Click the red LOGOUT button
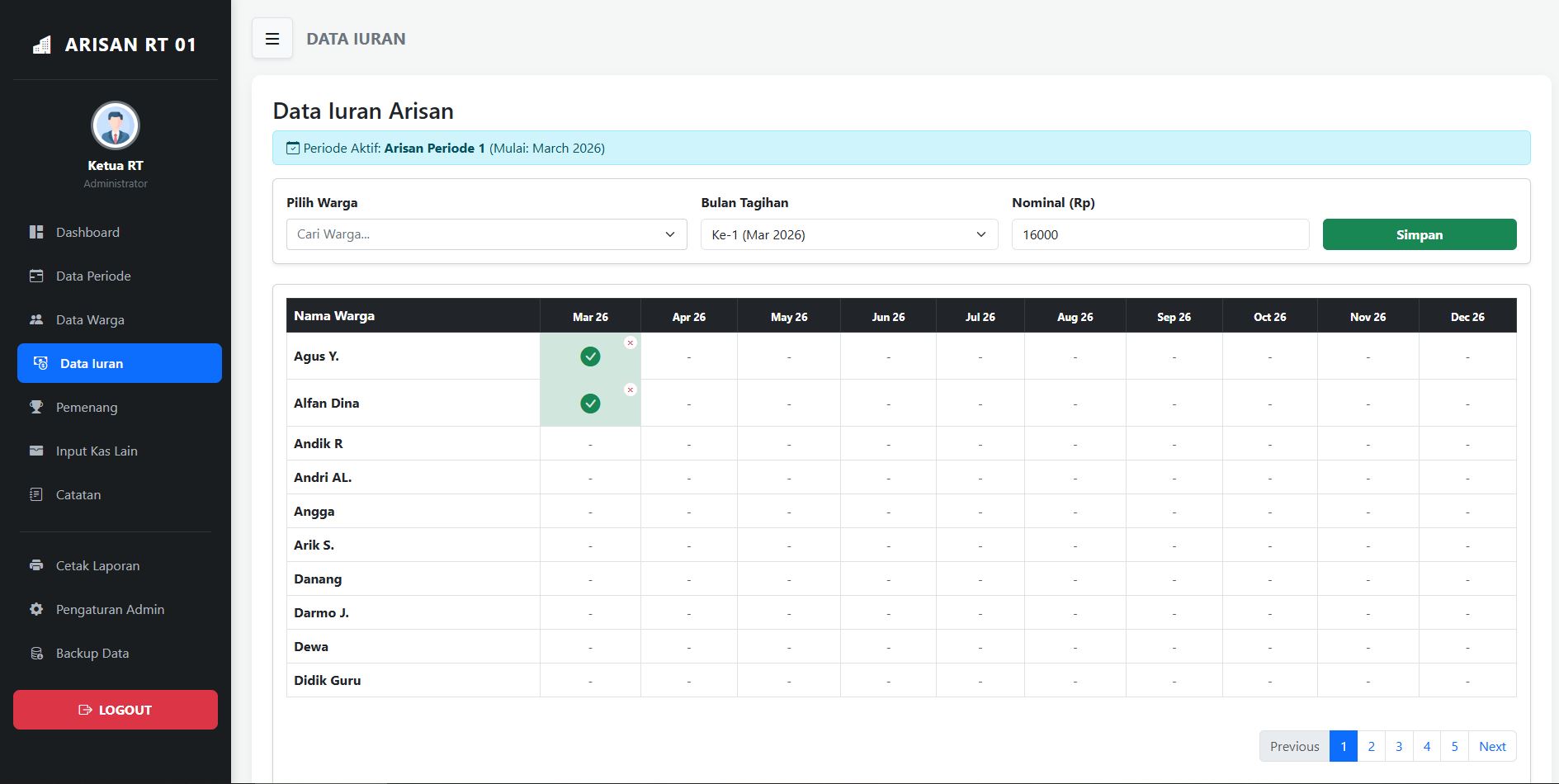Viewport: 1559px width, 784px height. click(116, 710)
